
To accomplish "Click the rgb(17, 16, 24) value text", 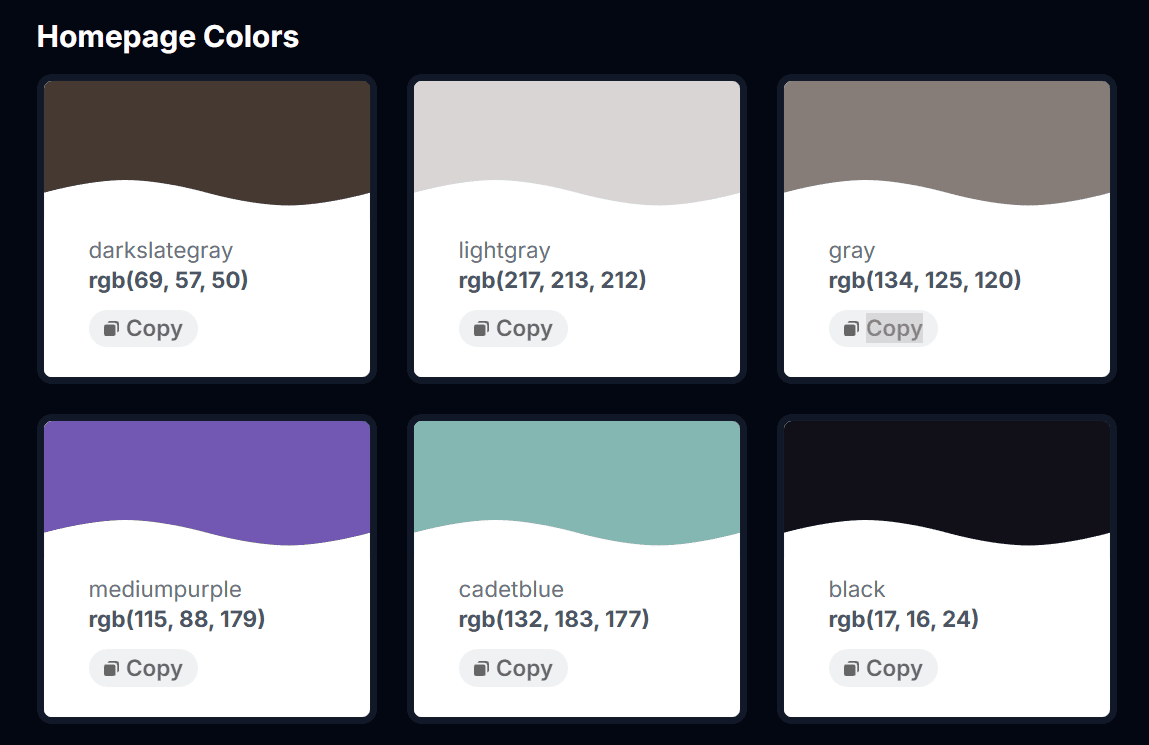I will pos(901,618).
